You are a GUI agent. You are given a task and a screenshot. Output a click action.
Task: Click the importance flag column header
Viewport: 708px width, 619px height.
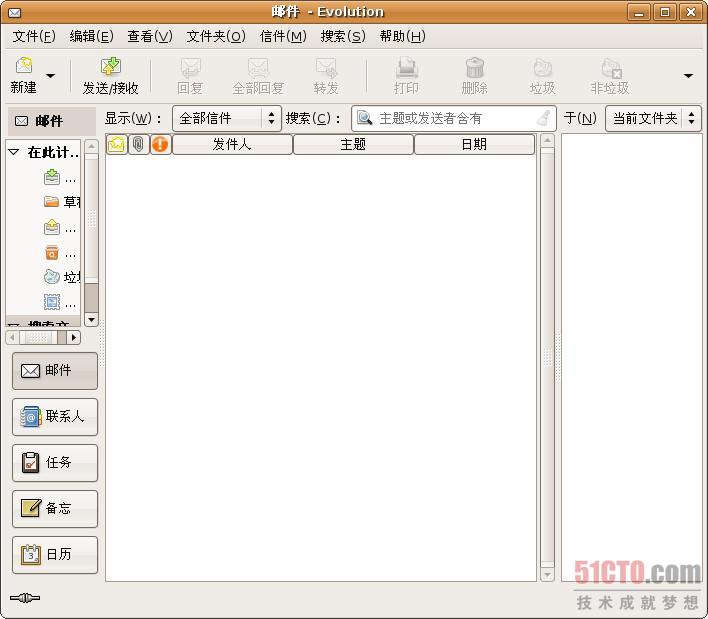tap(160, 144)
